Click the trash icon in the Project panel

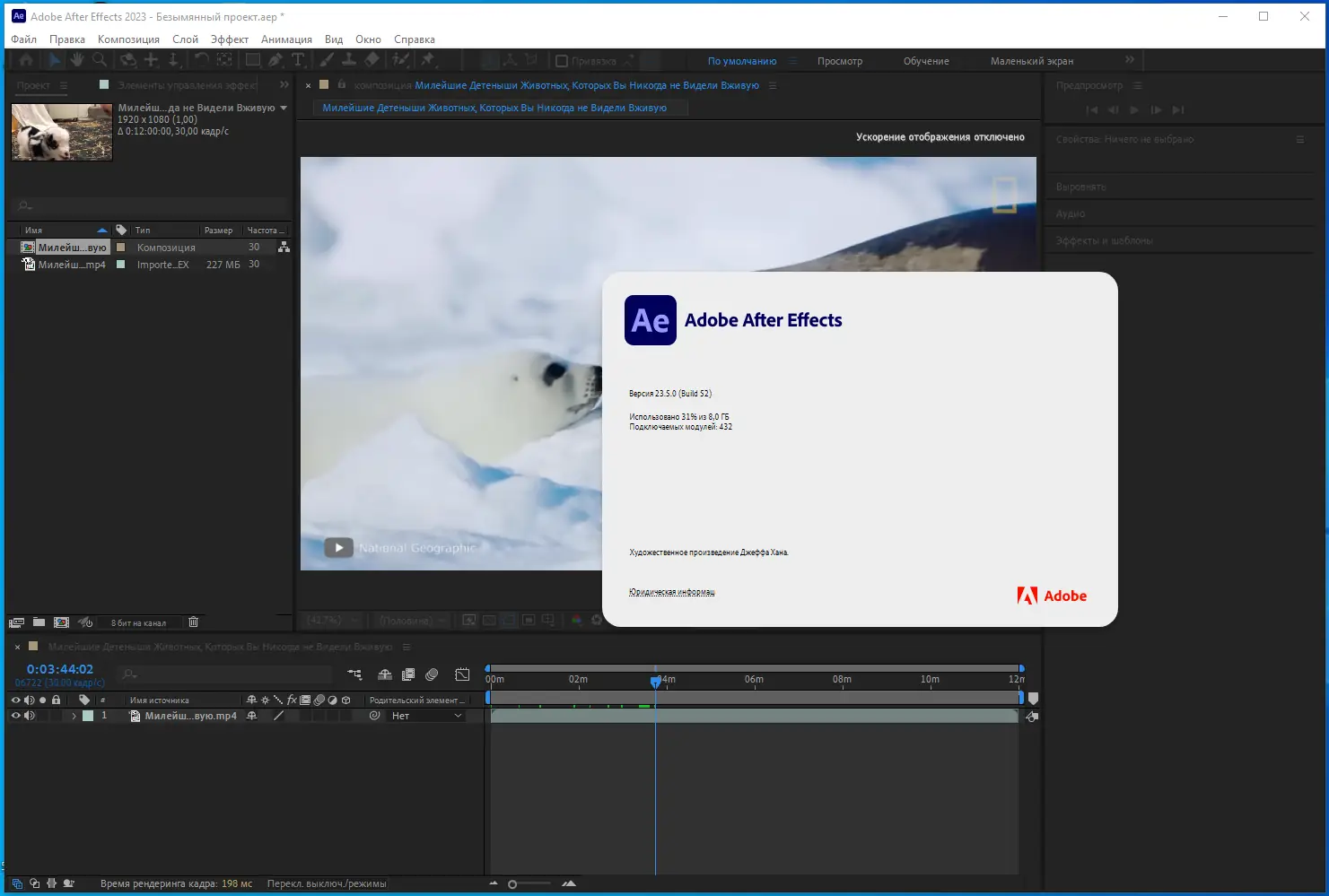[193, 622]
